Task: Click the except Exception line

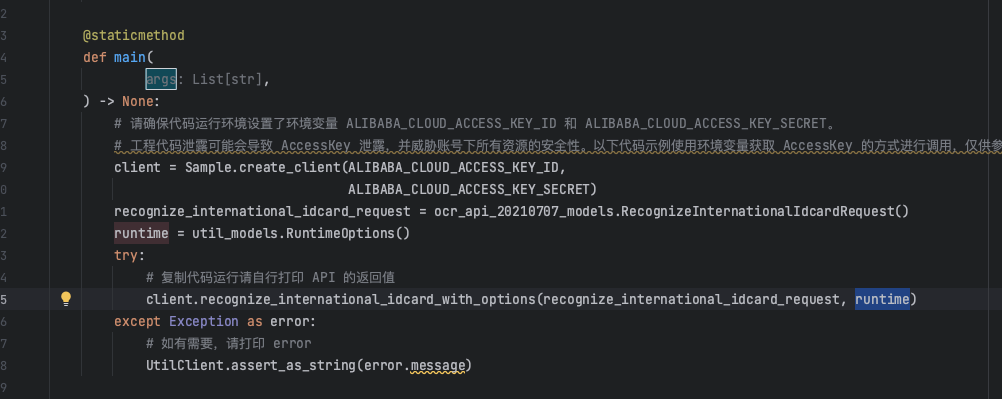Action: point(215,322)
